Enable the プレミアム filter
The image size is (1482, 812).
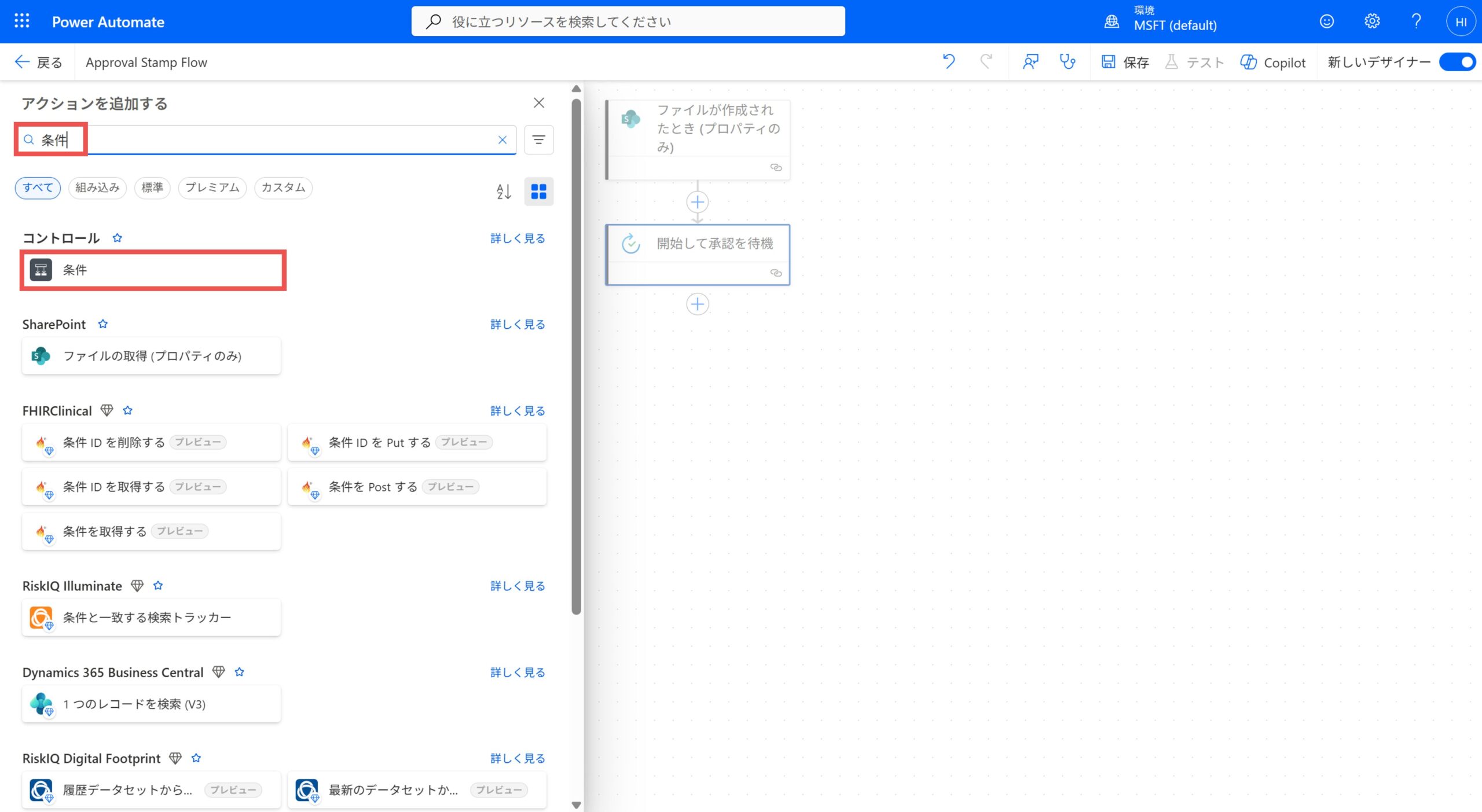click(212, 188)
